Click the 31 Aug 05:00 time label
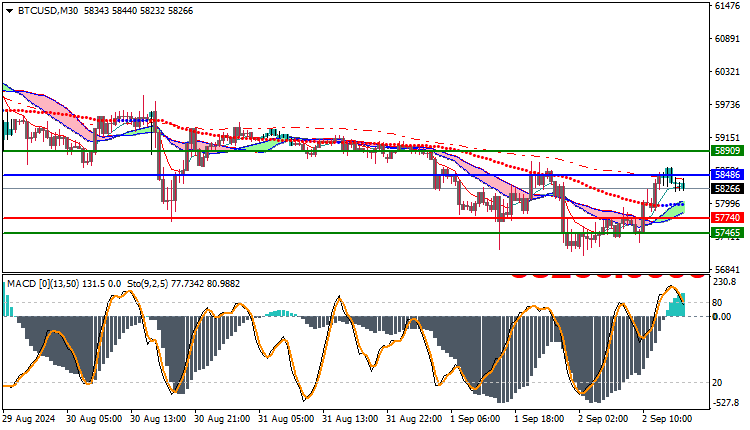The width and height of the screenshot is (750, 430). (286, 419)
